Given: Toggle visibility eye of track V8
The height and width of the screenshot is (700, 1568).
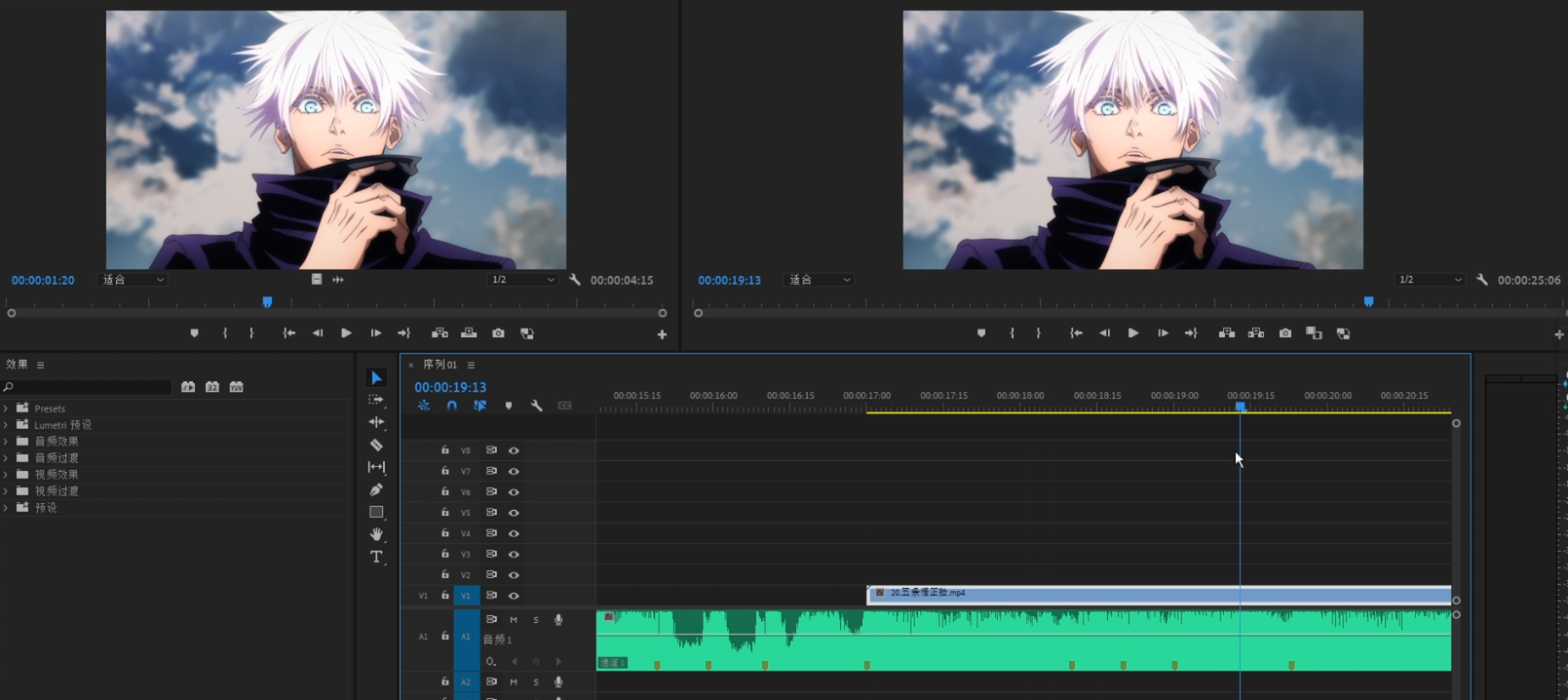Looking at the screenshot, I should click(514, 450).
